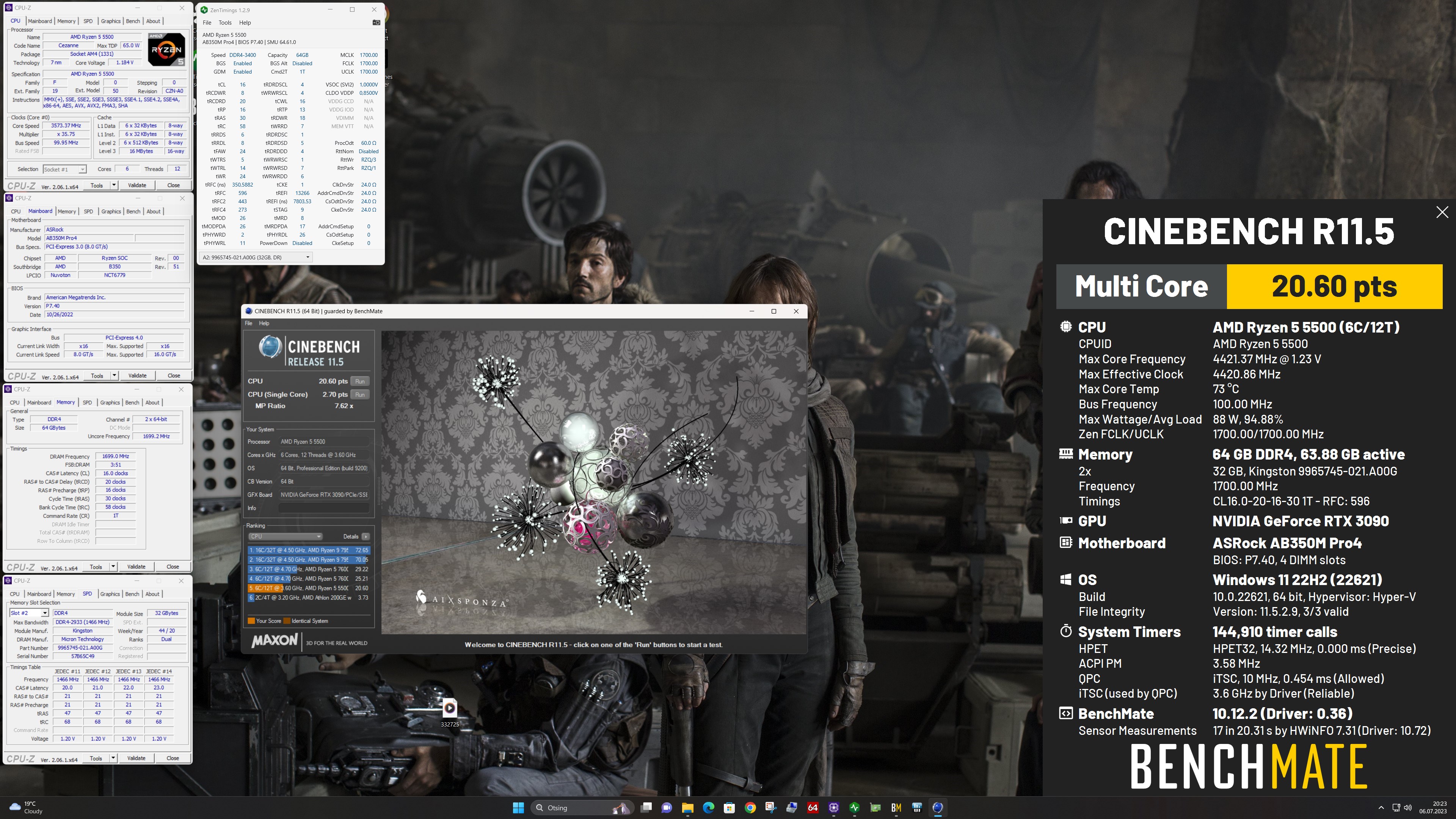The image size is (1456, 819).
Task: Run Cinebench CPU Single Core test
Action: [x=359, y=394]
